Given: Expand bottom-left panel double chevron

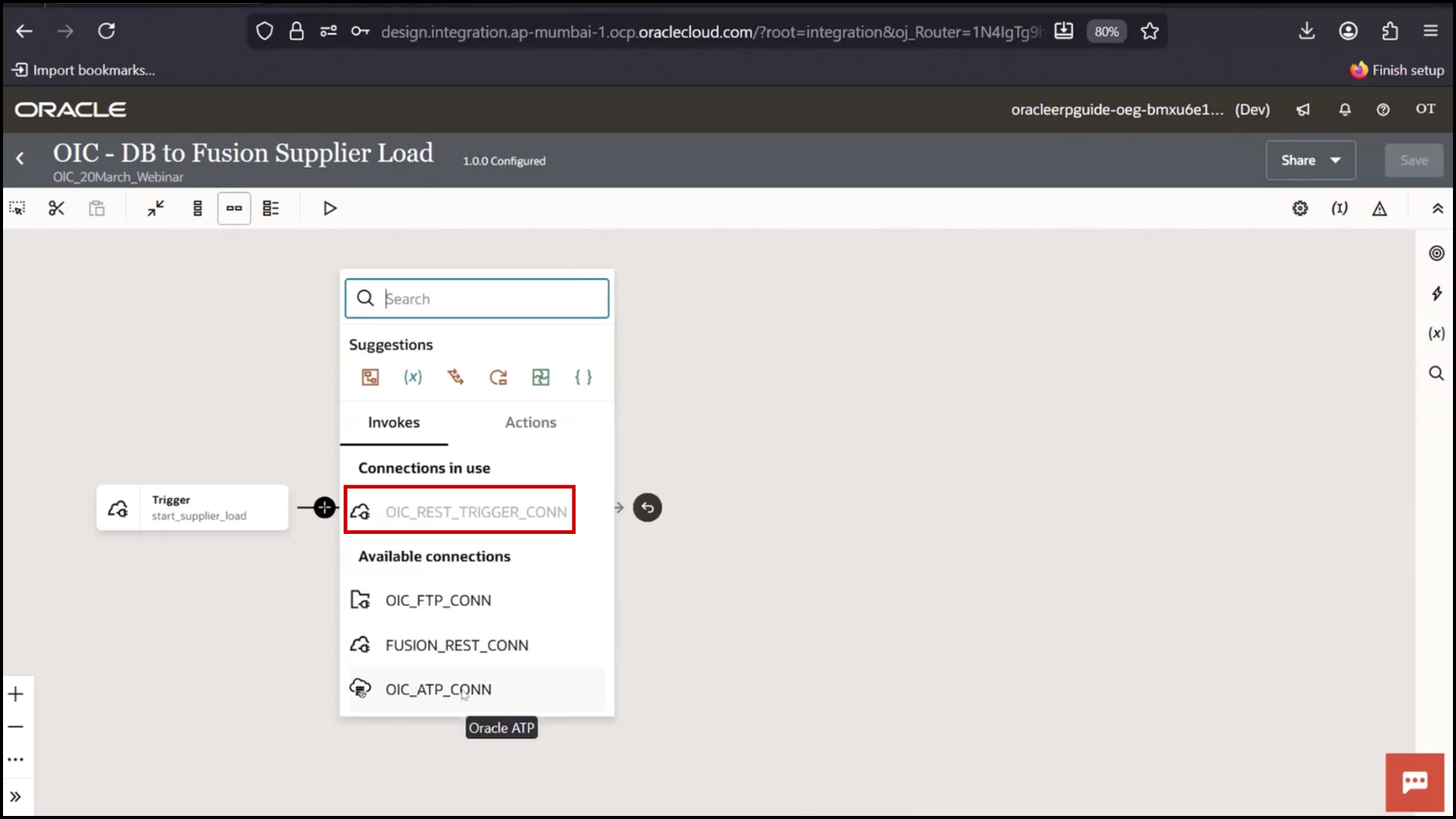Looking at the screenshot, I should tap(16, 796).
